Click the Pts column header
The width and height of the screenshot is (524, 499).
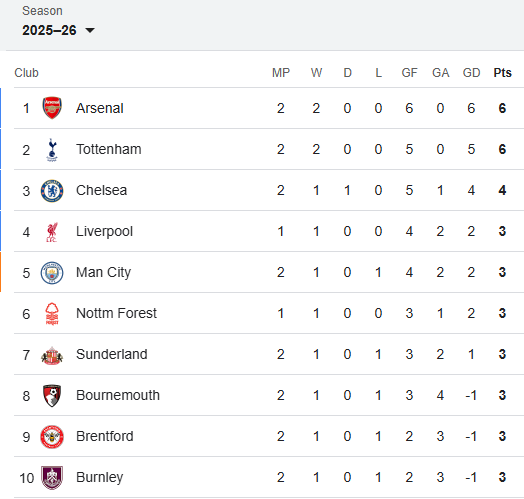(502, 73)
